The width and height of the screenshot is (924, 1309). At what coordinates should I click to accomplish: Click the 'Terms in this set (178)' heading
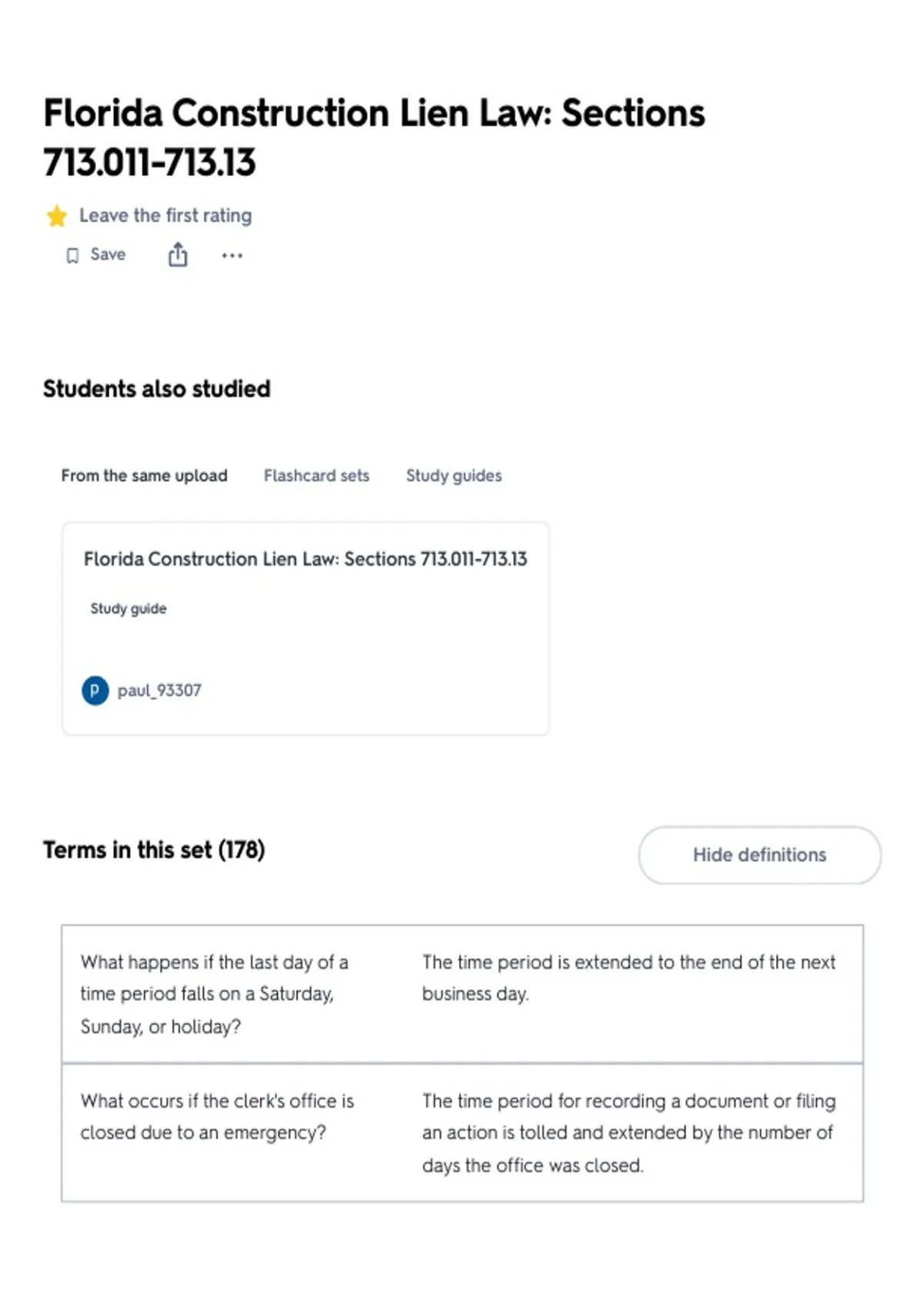(x=154, y=850)
